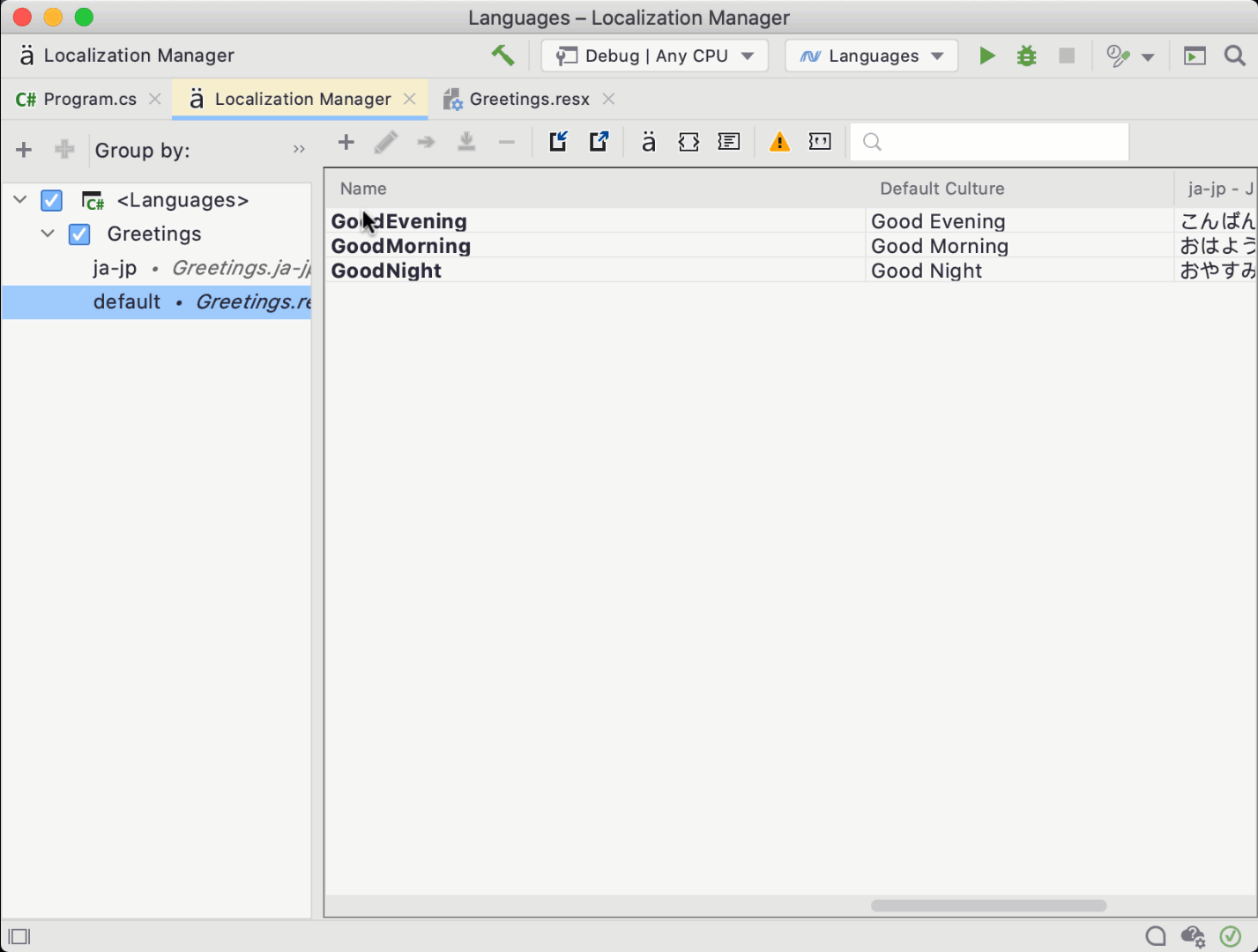1258x952 pixels.
Task: Toggle the Greetings node selection checkbox off
Action: pyautogui.click(x=78, y=234)
